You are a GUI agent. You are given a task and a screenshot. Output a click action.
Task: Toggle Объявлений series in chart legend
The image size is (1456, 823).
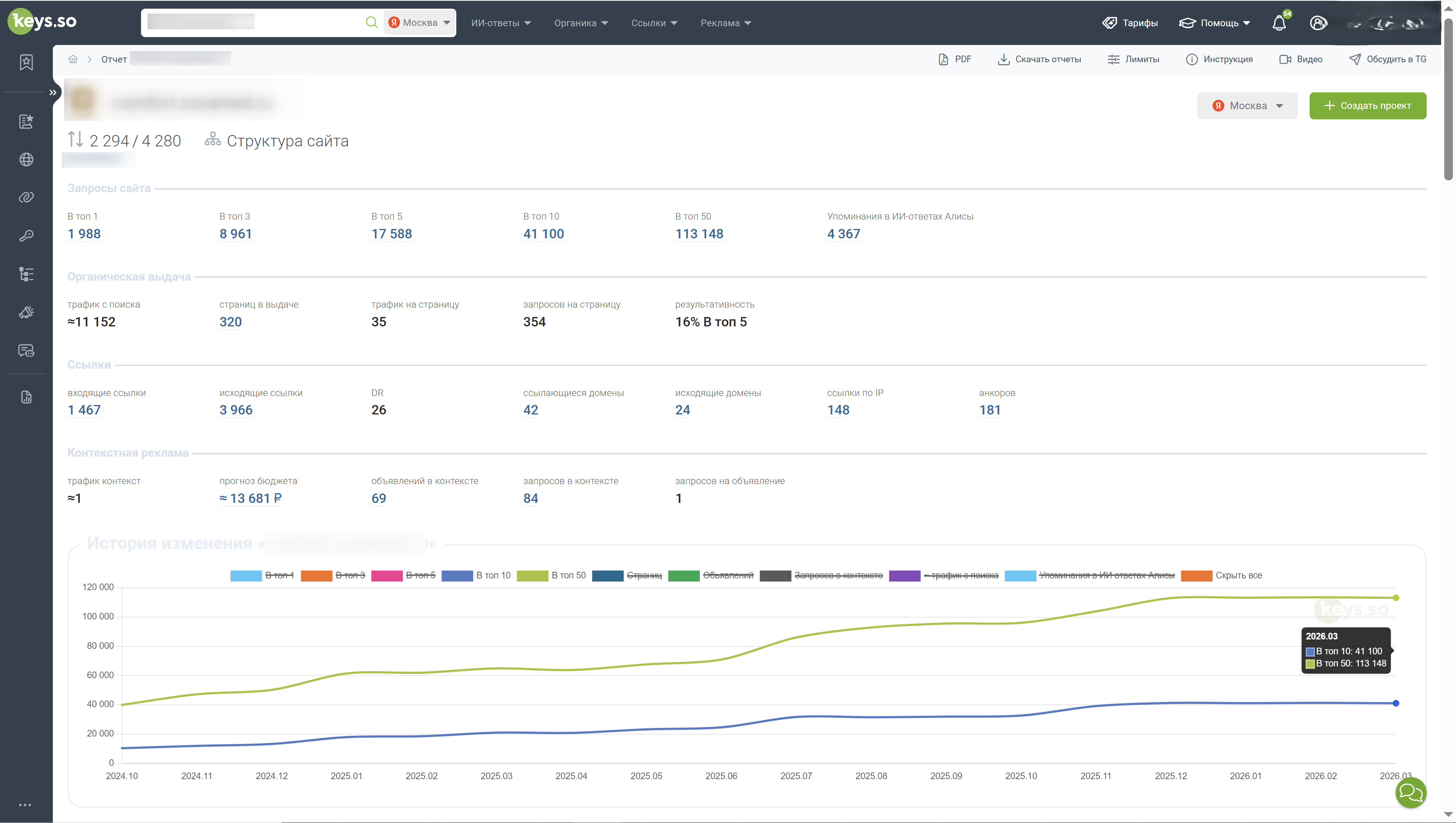click(x=711, y=575)
